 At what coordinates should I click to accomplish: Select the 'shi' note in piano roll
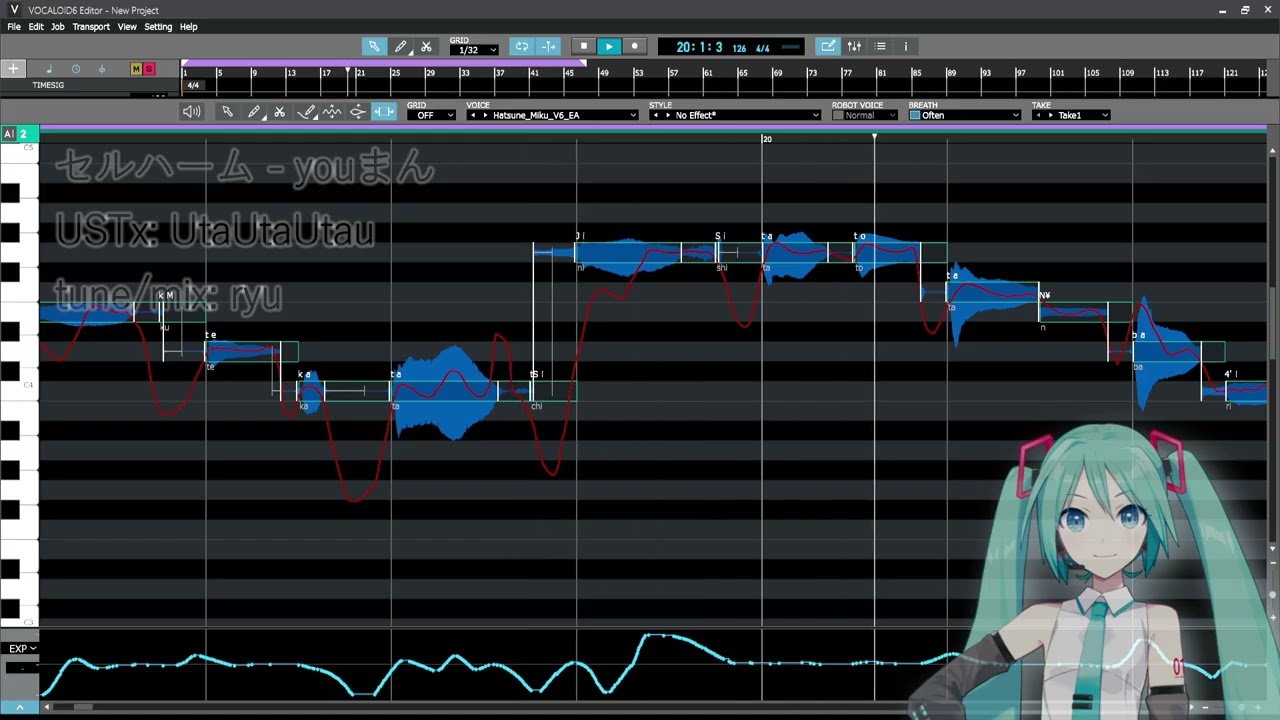pyautogui.click(x=741, y=253)
